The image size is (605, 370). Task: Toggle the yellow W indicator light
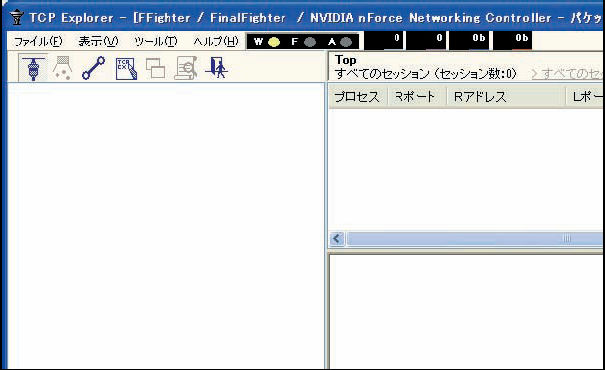[x=274, y=42]
